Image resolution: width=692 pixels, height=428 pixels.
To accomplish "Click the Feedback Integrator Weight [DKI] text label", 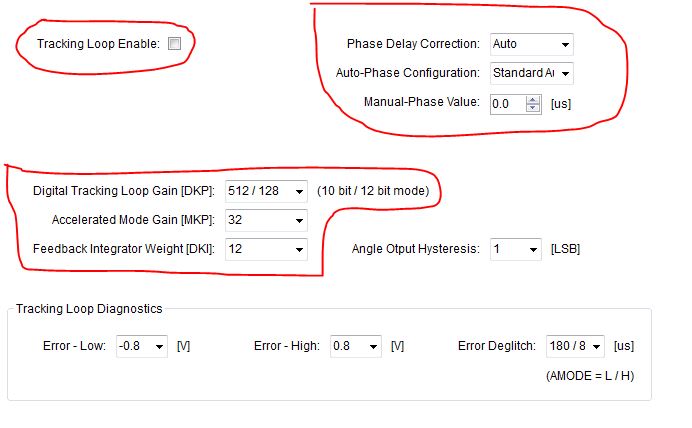I will coord(124,249).
